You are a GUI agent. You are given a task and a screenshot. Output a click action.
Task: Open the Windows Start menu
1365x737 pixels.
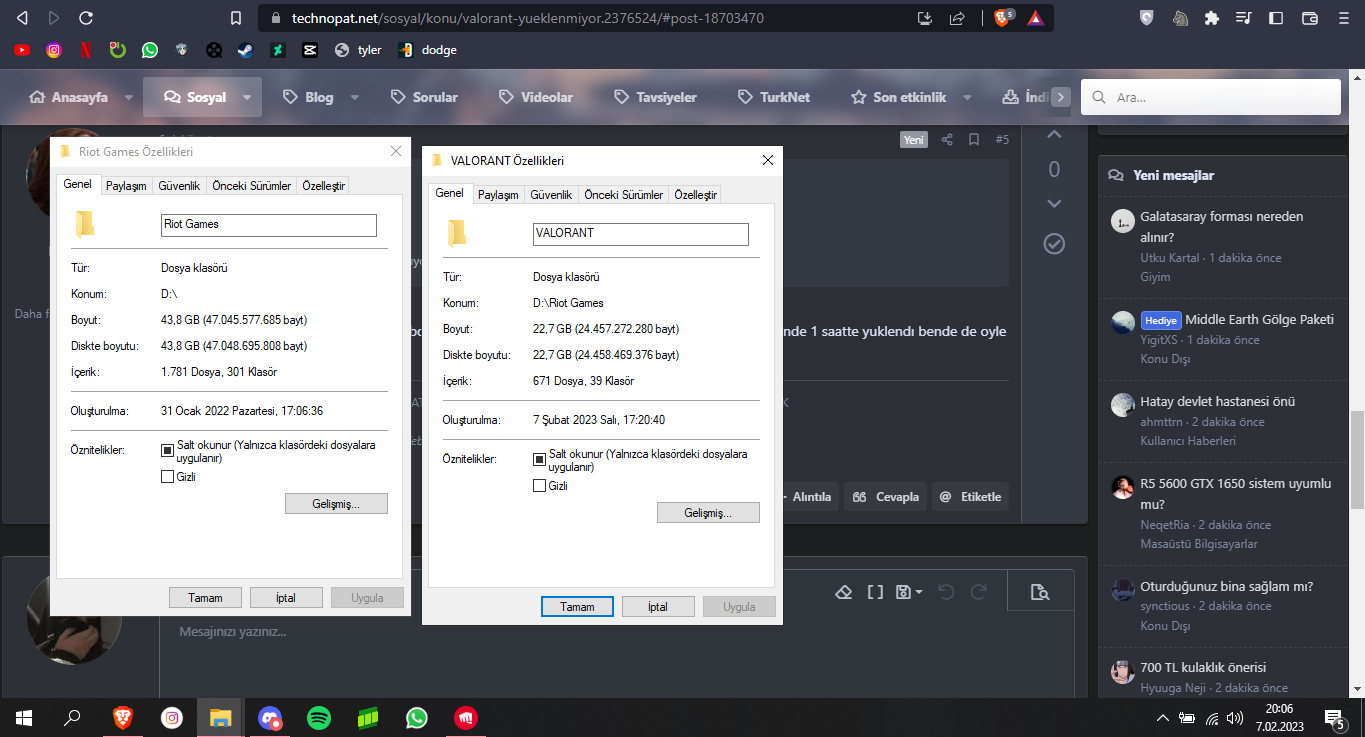(x=24, y=717)
